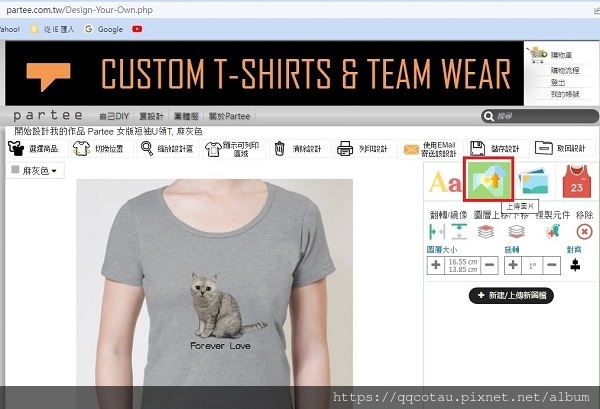Screen dimensions: 600x409
Task: Duplicate the selected element
Action: (x=553, y=231)
